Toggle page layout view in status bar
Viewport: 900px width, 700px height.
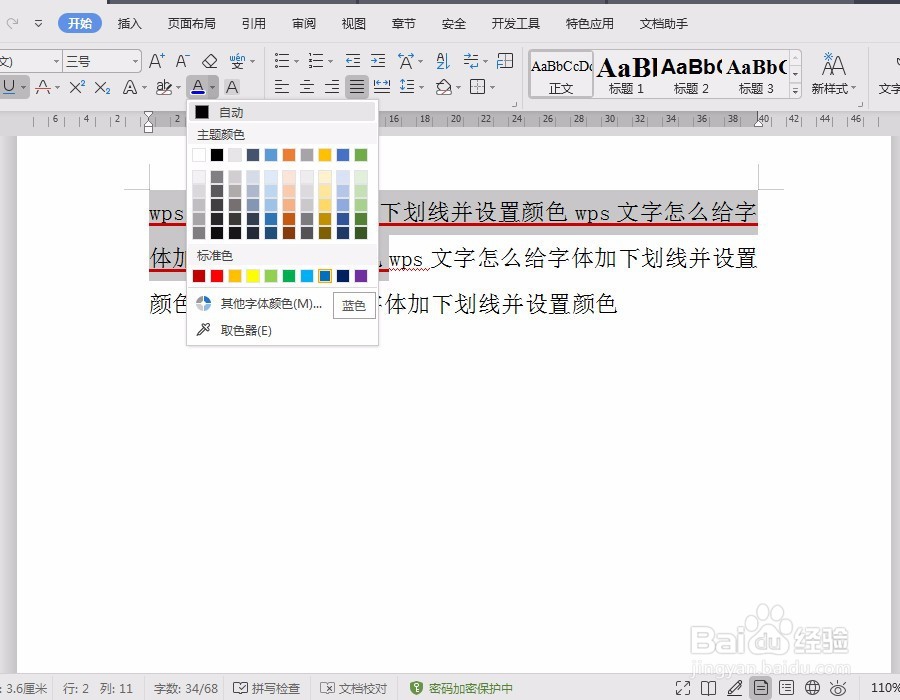[761, 687]
